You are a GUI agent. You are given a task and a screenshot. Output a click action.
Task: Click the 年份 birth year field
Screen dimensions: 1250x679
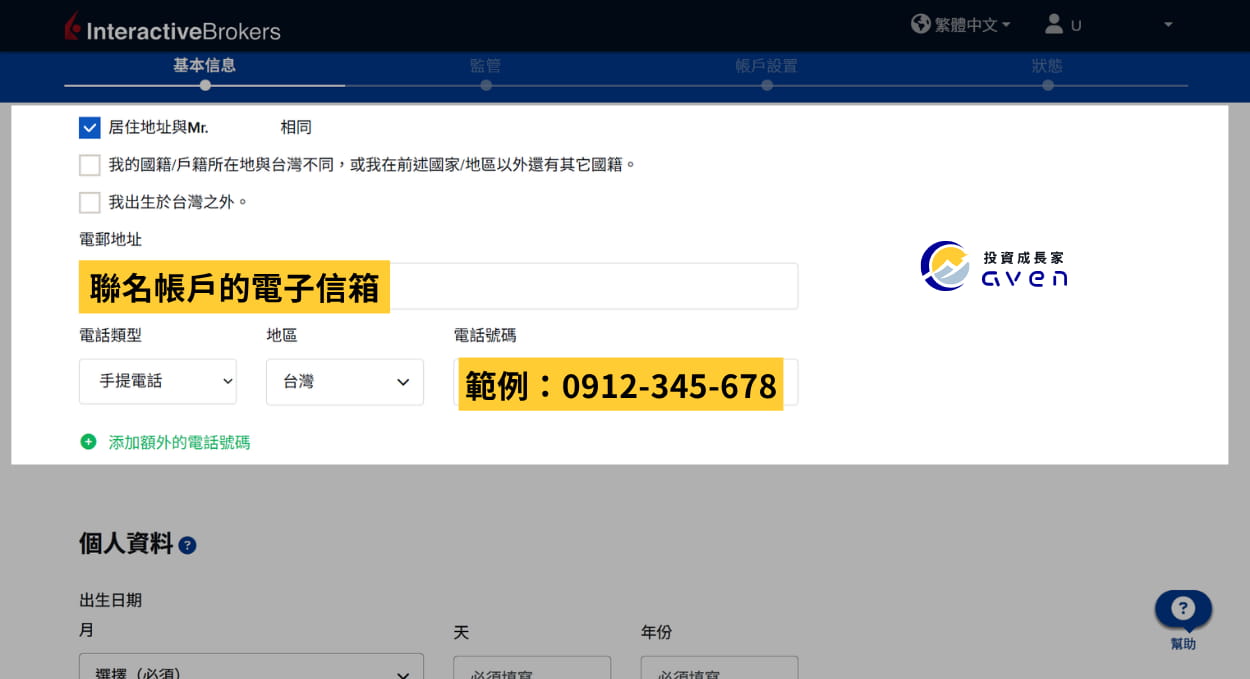point(719,668)
